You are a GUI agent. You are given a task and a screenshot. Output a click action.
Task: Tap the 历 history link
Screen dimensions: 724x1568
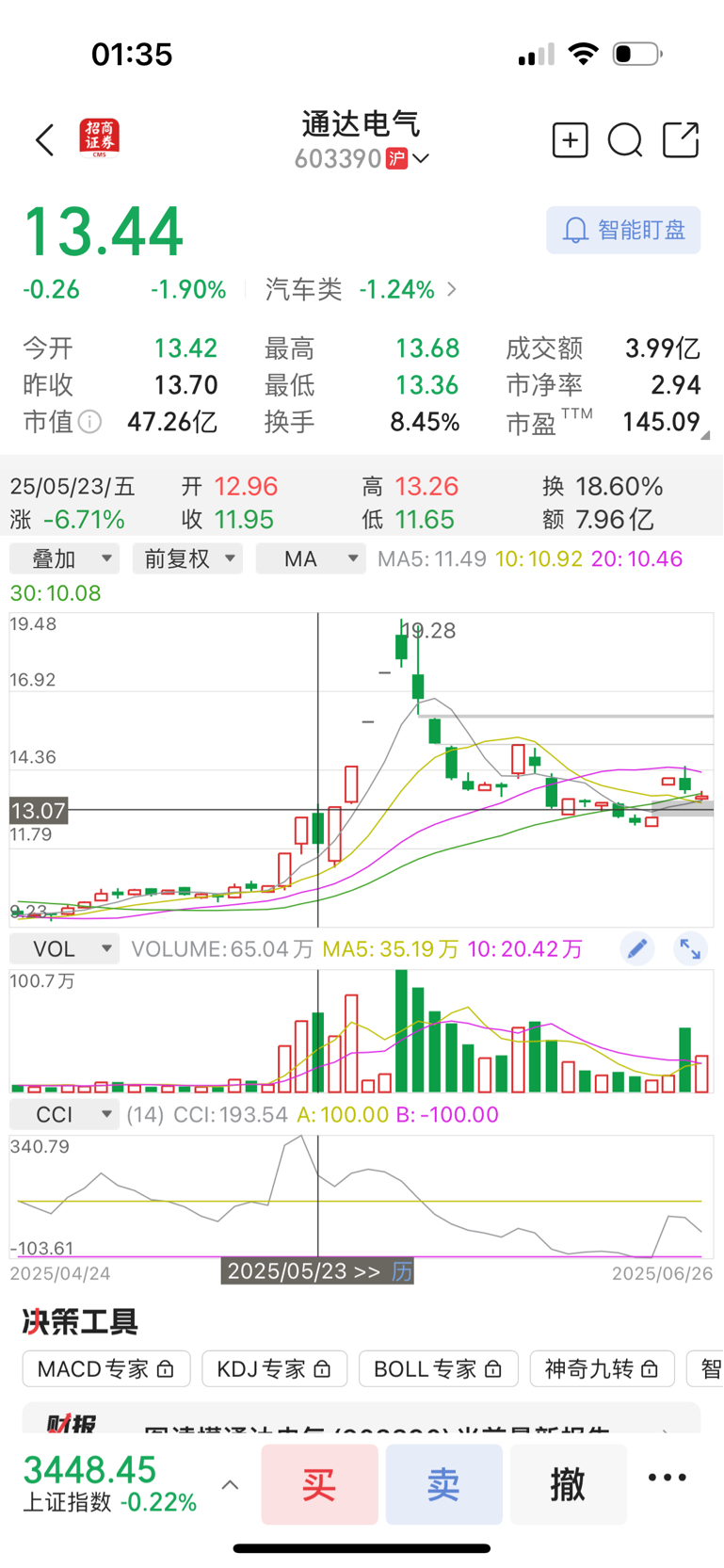pyautogui.click(x=402, y=1271)
